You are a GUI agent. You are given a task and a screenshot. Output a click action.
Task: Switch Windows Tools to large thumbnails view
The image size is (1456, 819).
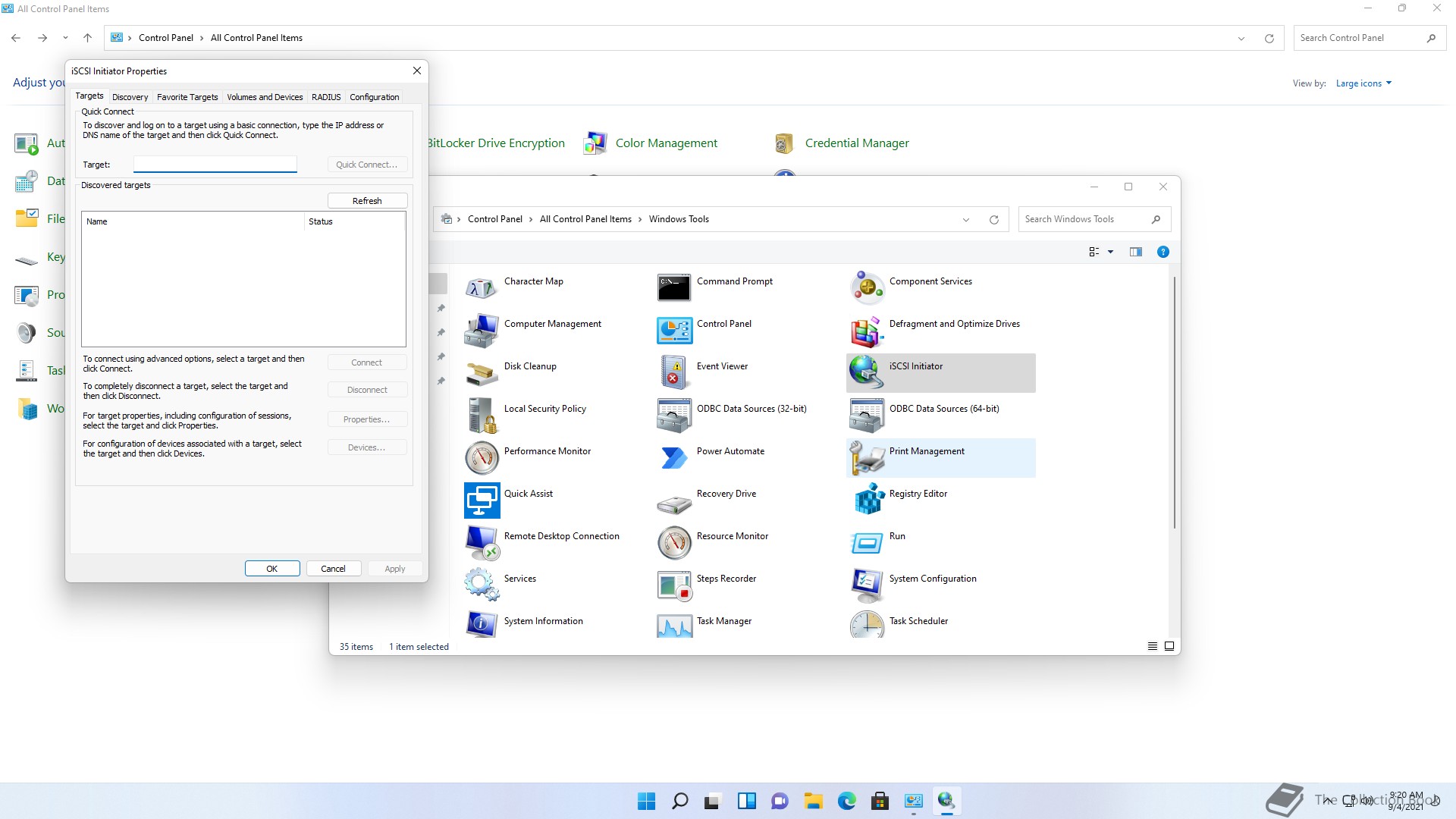pyautogui.click(x=1169, y=646)
